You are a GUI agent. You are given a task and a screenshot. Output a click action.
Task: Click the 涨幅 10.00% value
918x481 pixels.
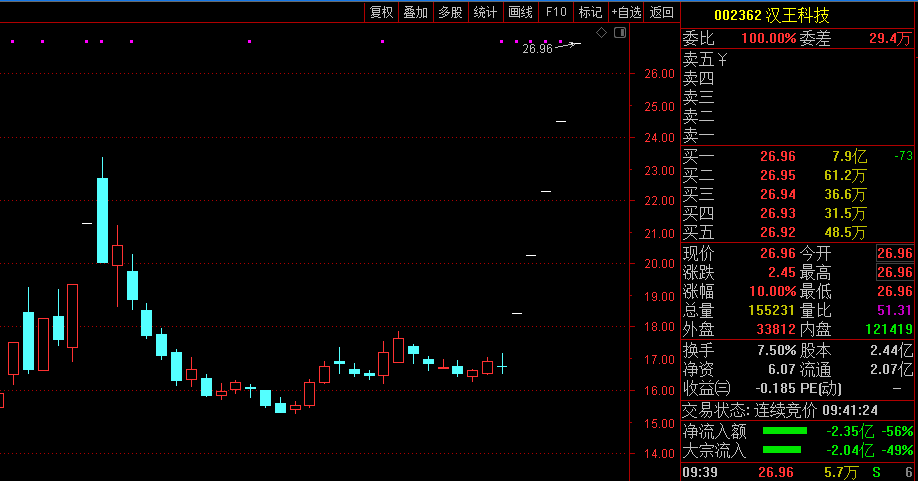(772, 291)
